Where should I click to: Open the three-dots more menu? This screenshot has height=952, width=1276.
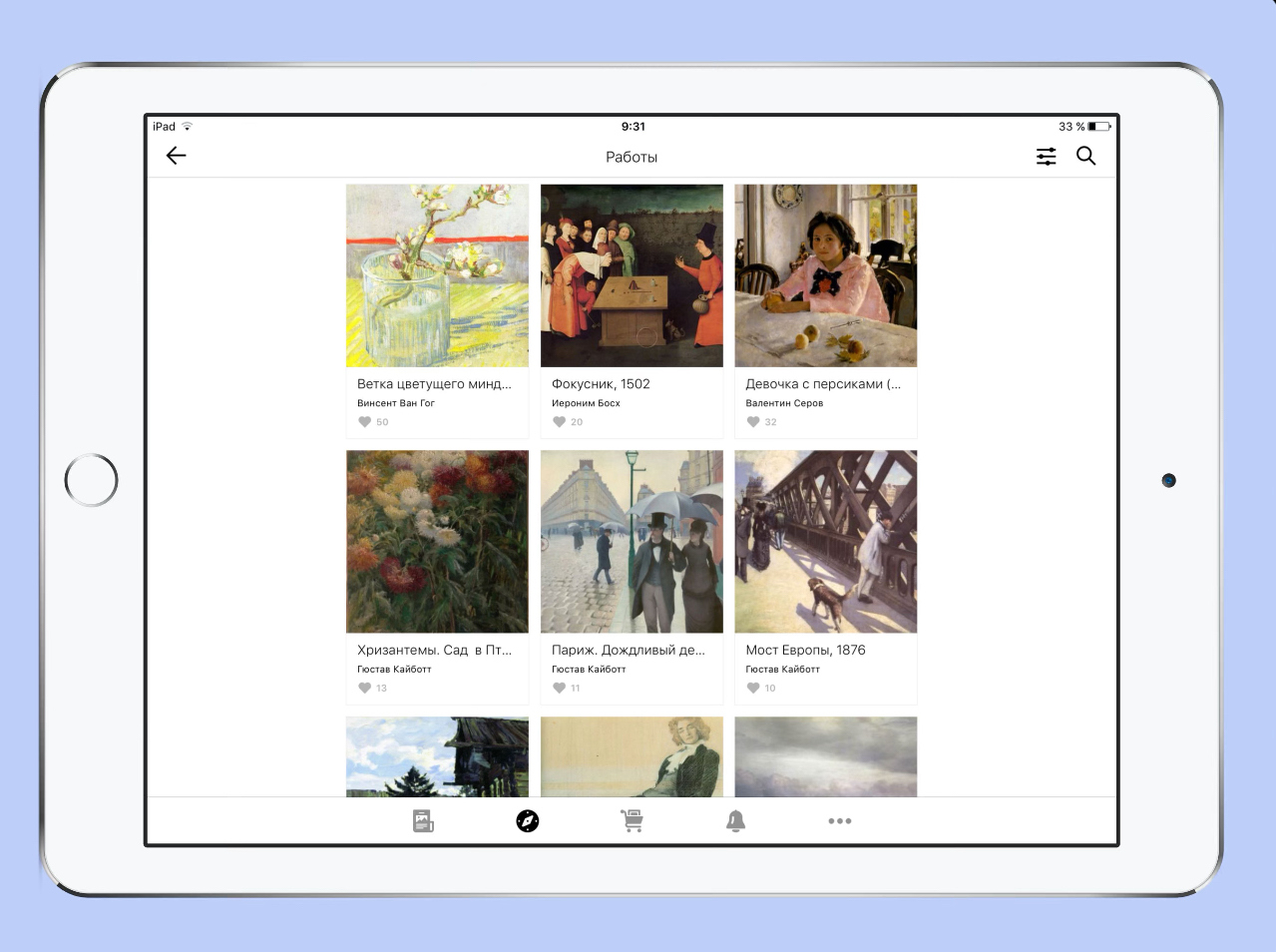(840, 821)
